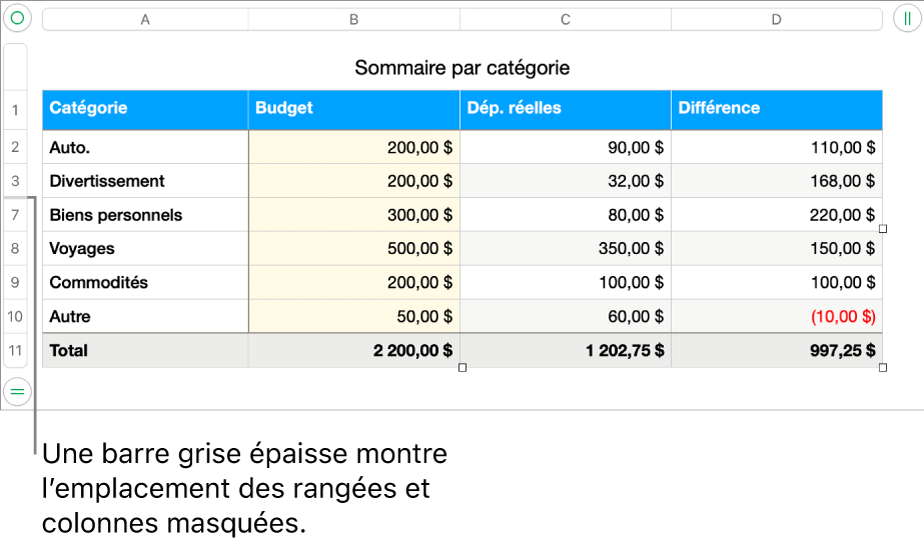The height and width of the screenshot is (550, 924).
Task: Click the table title Sommaire par catégorie
Action: 462,68
